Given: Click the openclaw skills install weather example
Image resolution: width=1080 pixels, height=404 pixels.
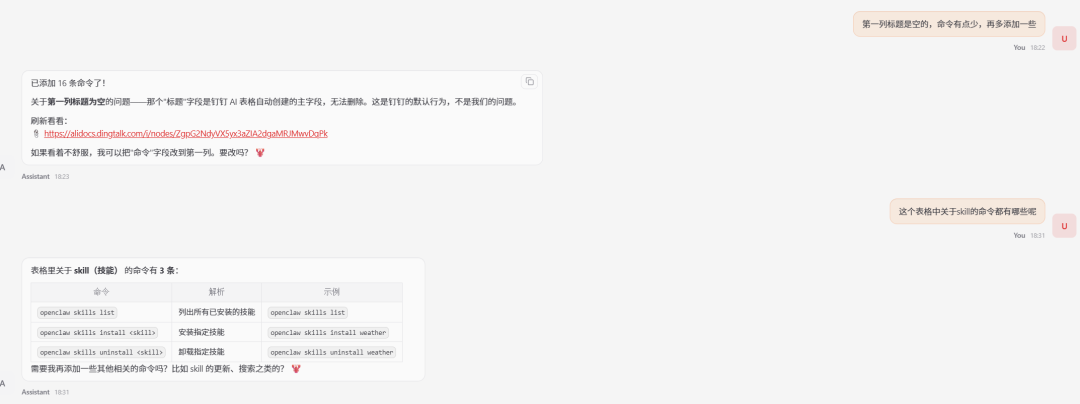Looking at the screenshot, I should tap(328, 332).
